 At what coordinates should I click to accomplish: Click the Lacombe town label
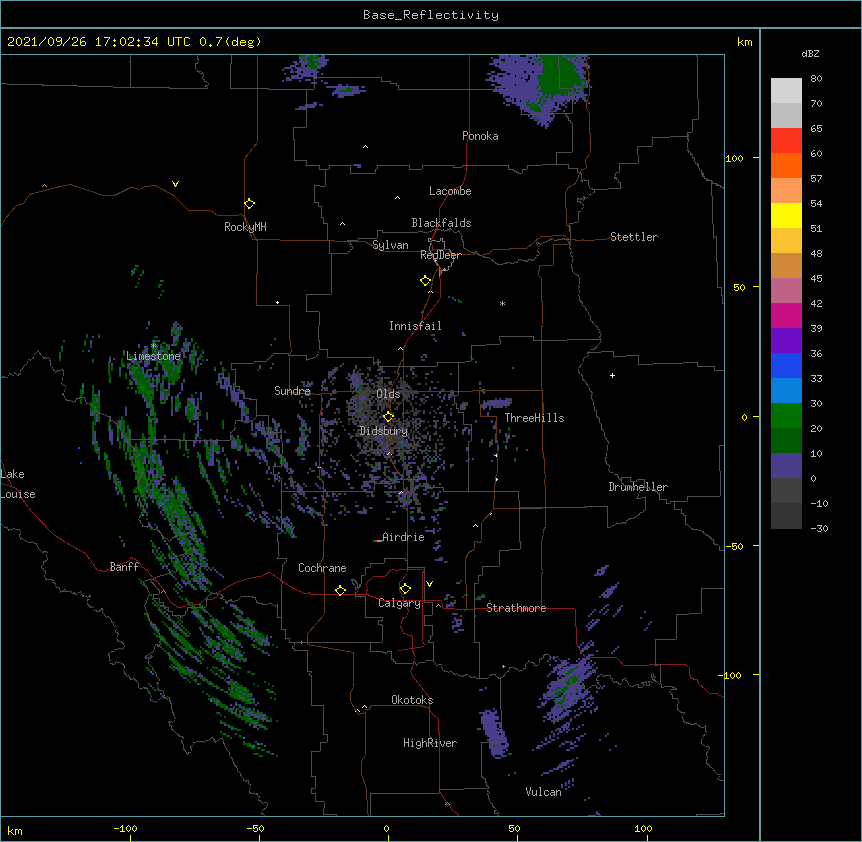click(450, 191)
